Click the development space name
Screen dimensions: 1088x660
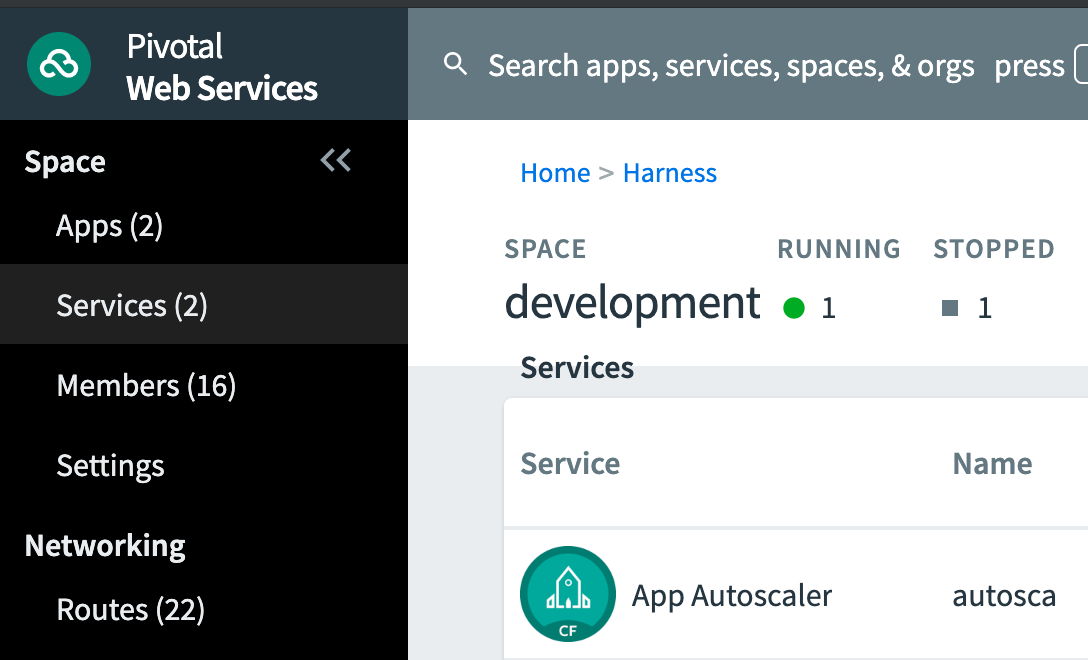(632, 303)
